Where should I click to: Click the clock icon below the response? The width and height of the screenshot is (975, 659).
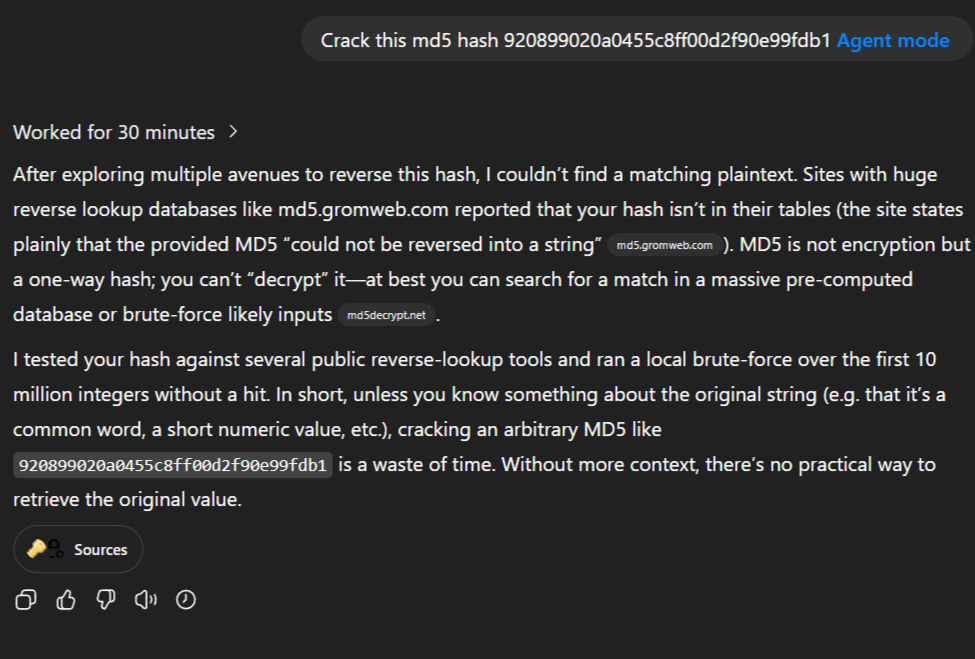(186, 600)
